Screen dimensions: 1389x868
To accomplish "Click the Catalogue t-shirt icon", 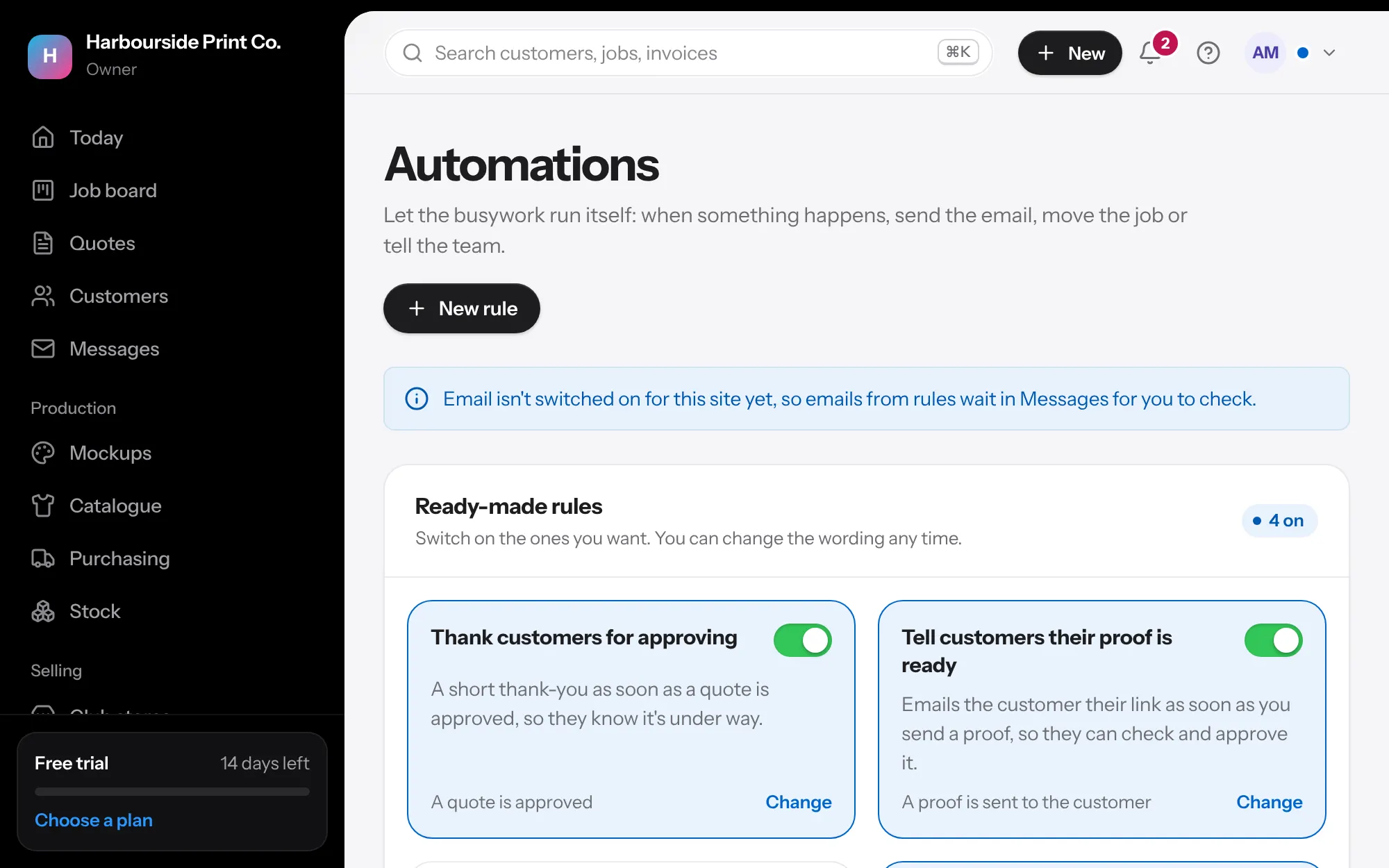I will (x=43, y=506).
